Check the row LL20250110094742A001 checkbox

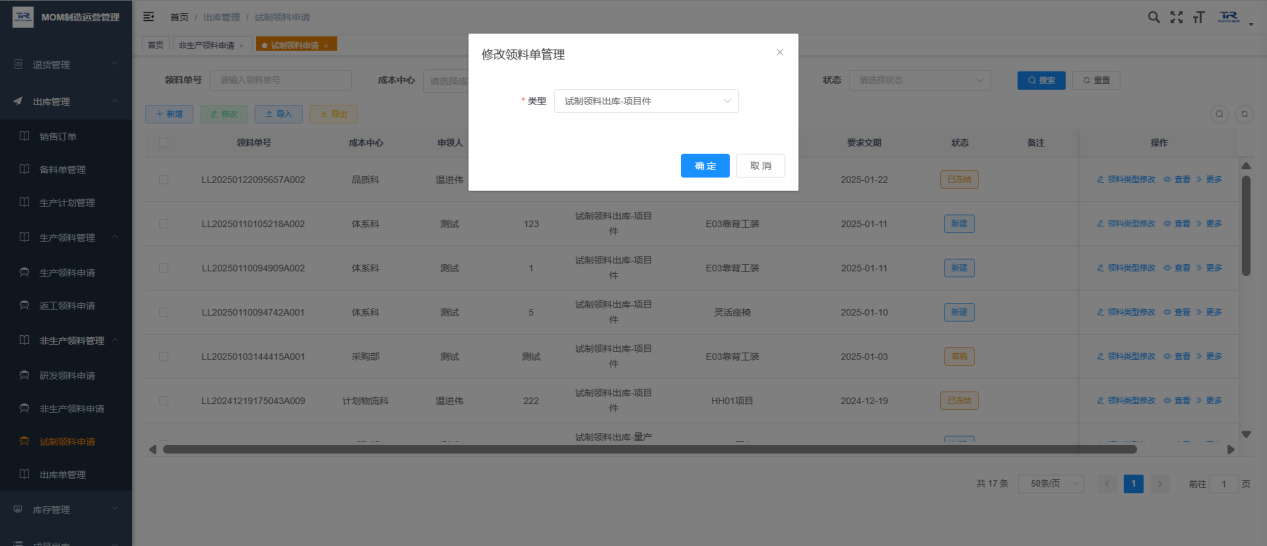(163, 312)
